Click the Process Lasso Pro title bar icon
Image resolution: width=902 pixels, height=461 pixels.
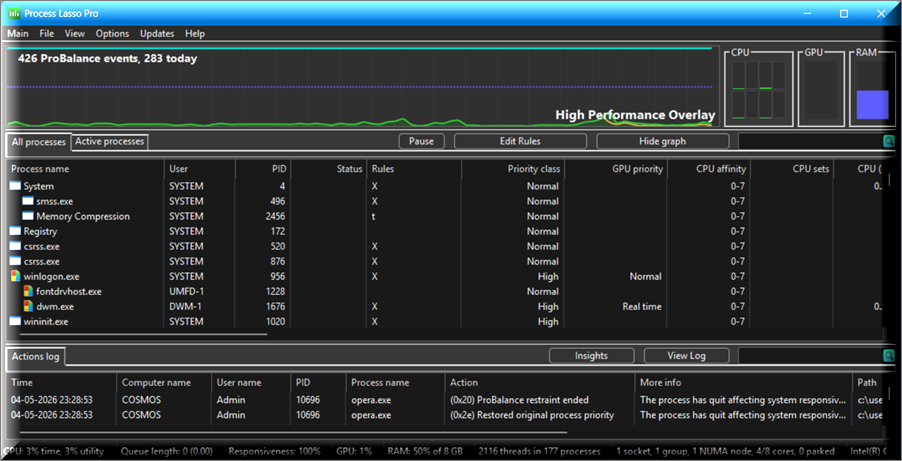point(14,13)
